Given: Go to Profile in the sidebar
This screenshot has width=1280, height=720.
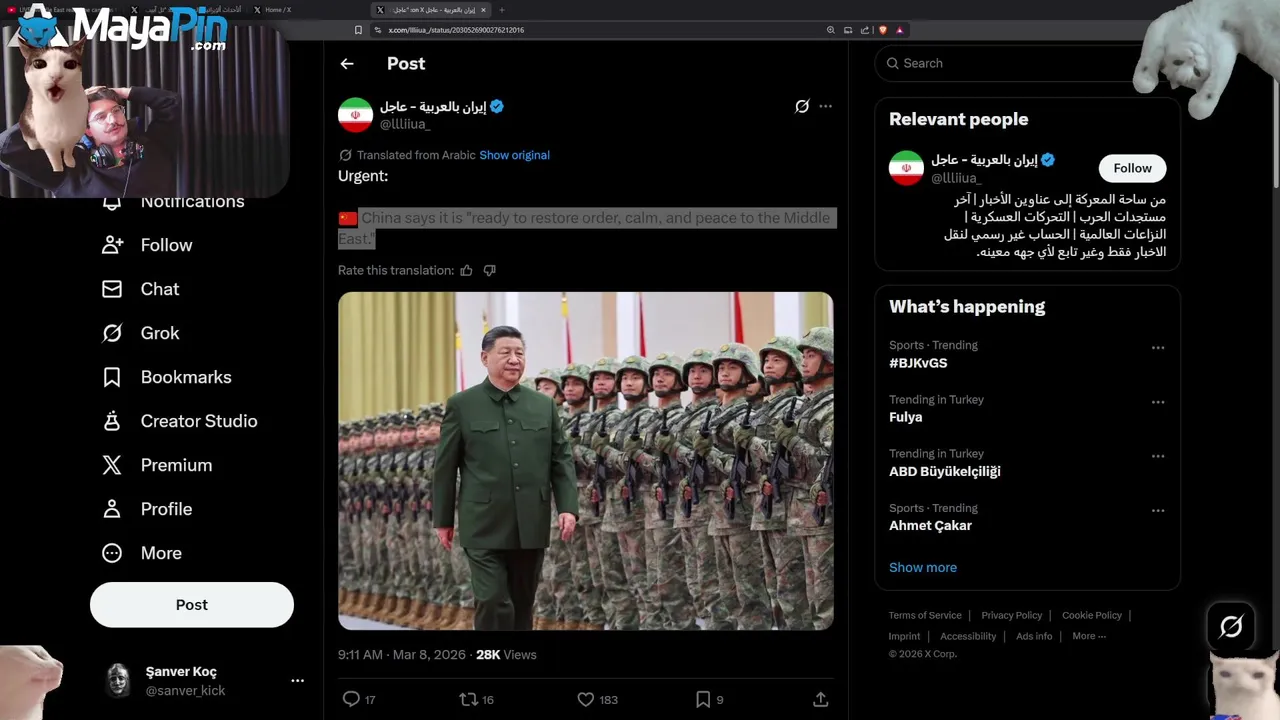Looking at the screenshot, I should 147,509.
